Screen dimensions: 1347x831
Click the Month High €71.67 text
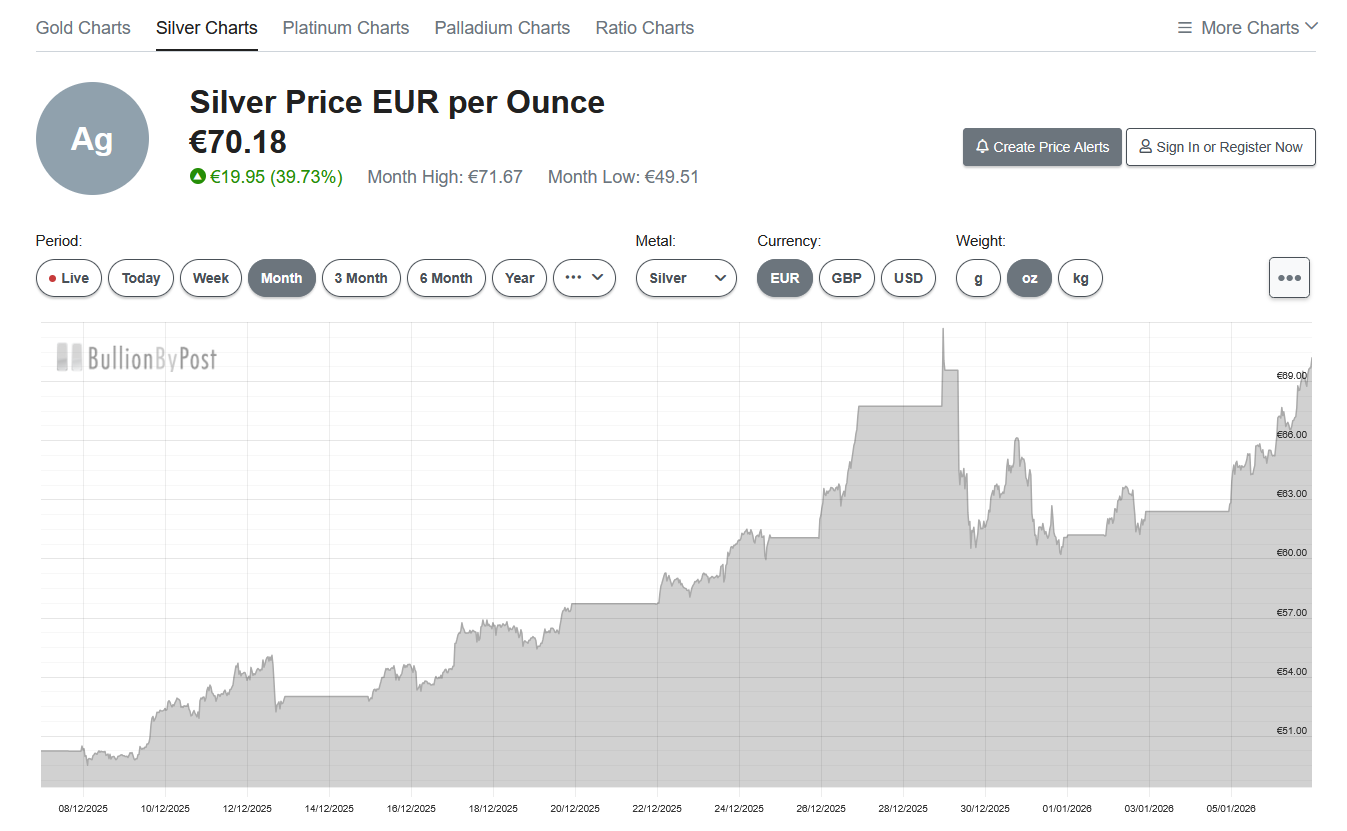(x=445, y=177)
